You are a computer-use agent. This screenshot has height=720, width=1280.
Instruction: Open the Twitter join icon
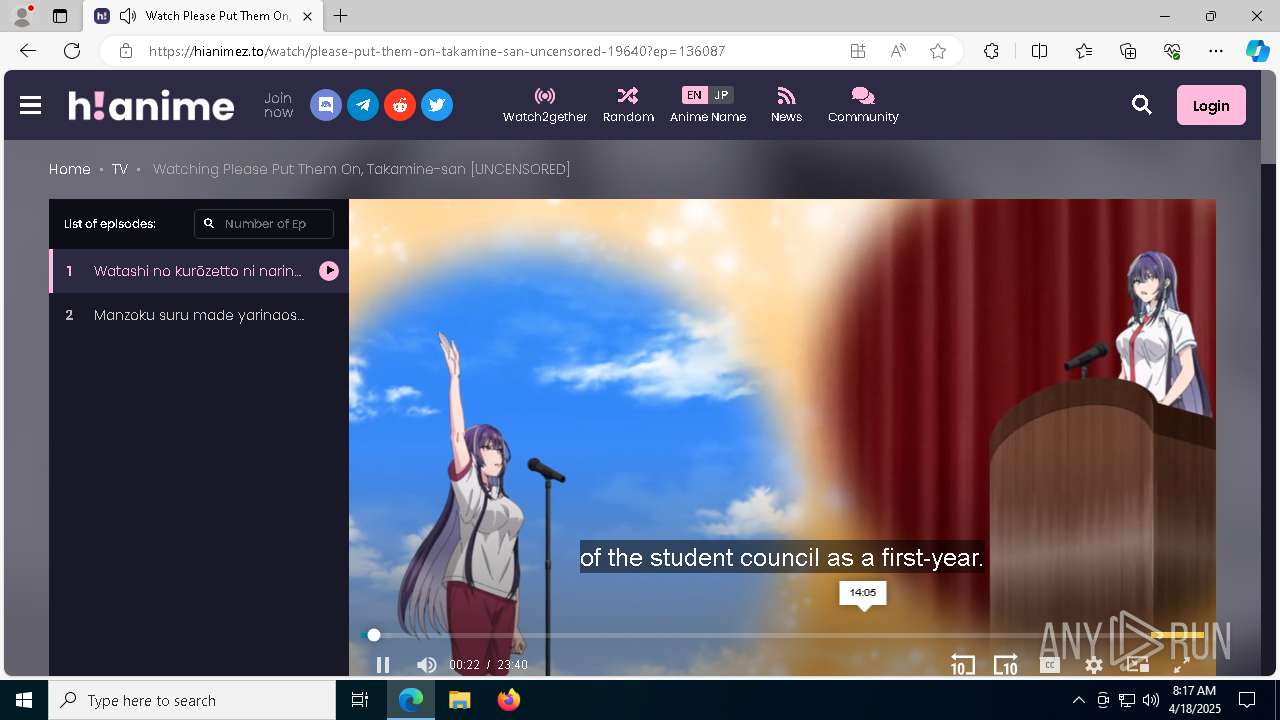[x=437, y=105]
